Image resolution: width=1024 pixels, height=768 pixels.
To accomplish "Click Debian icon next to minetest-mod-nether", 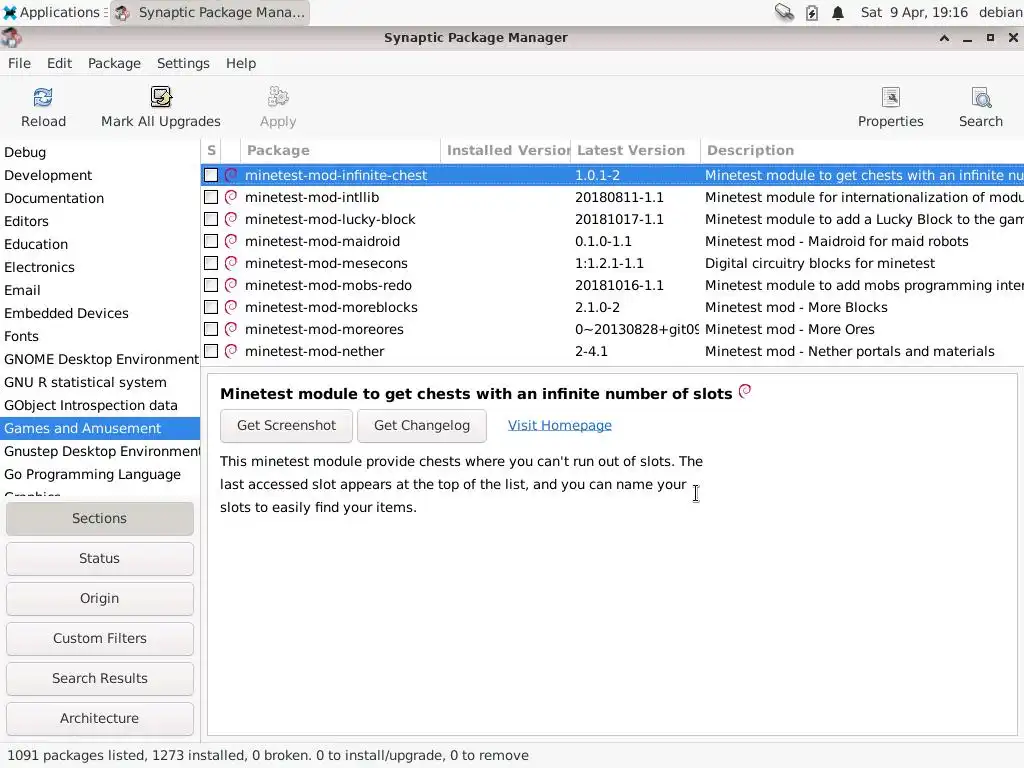I will (x=231, y=351).
